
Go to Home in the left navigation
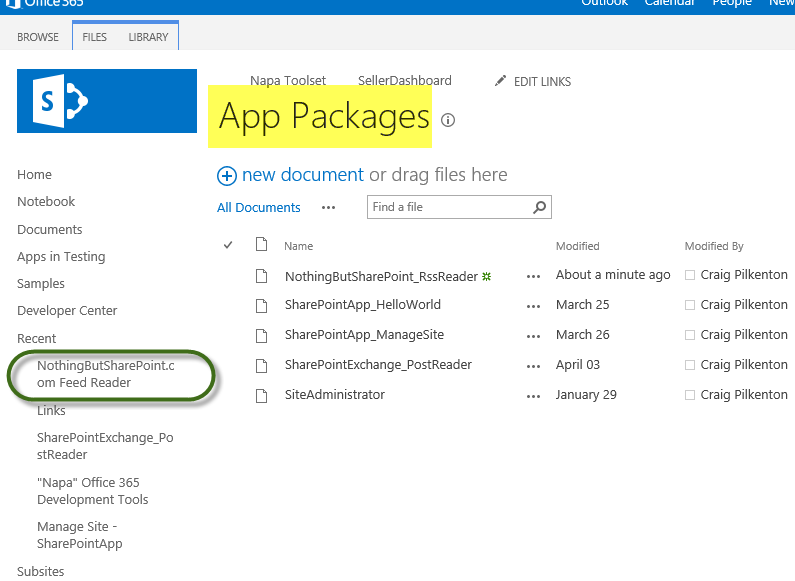tap(34, 175)
